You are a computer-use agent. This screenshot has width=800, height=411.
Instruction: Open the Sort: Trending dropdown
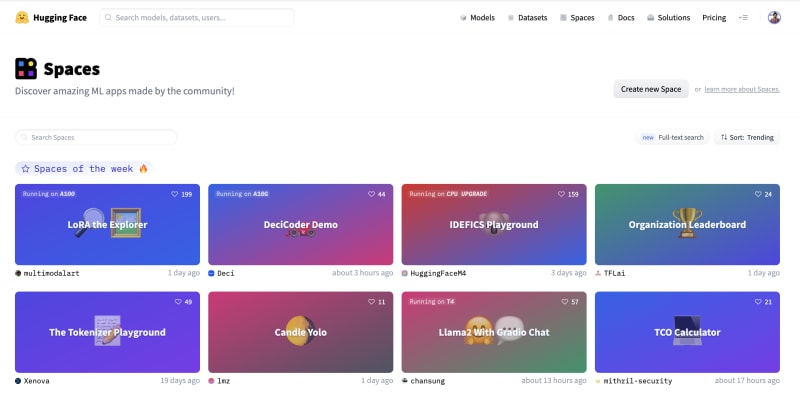pyautogui.click(x=747, y=137)
